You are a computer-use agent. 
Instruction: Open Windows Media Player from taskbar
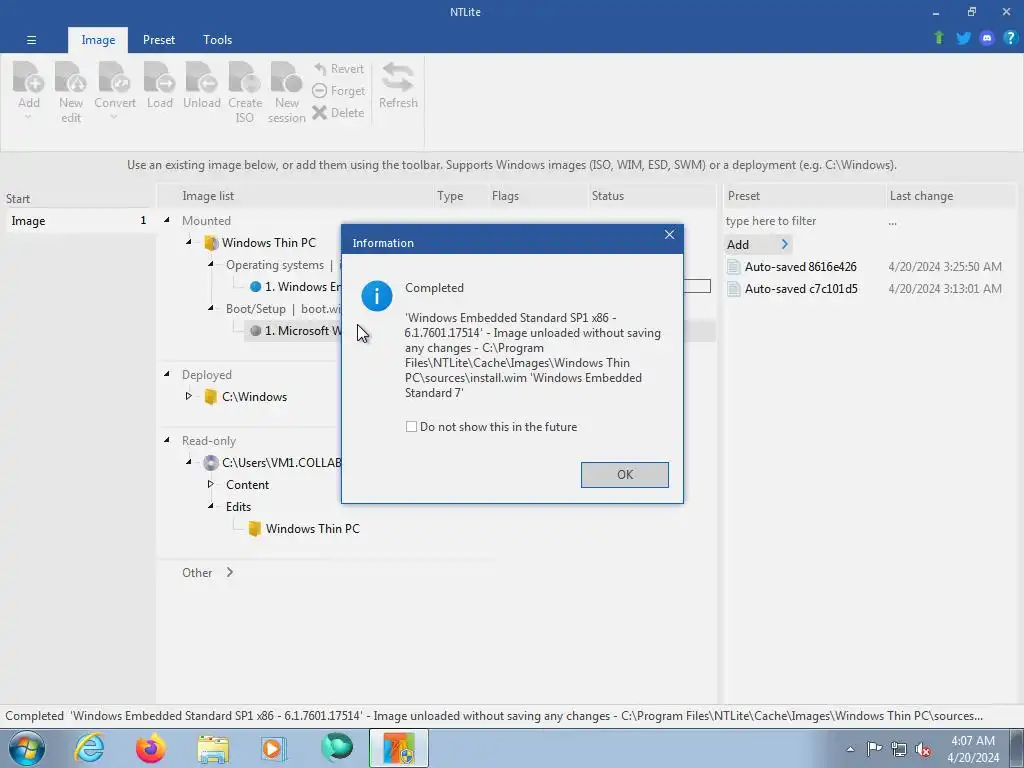coord(273,748)
